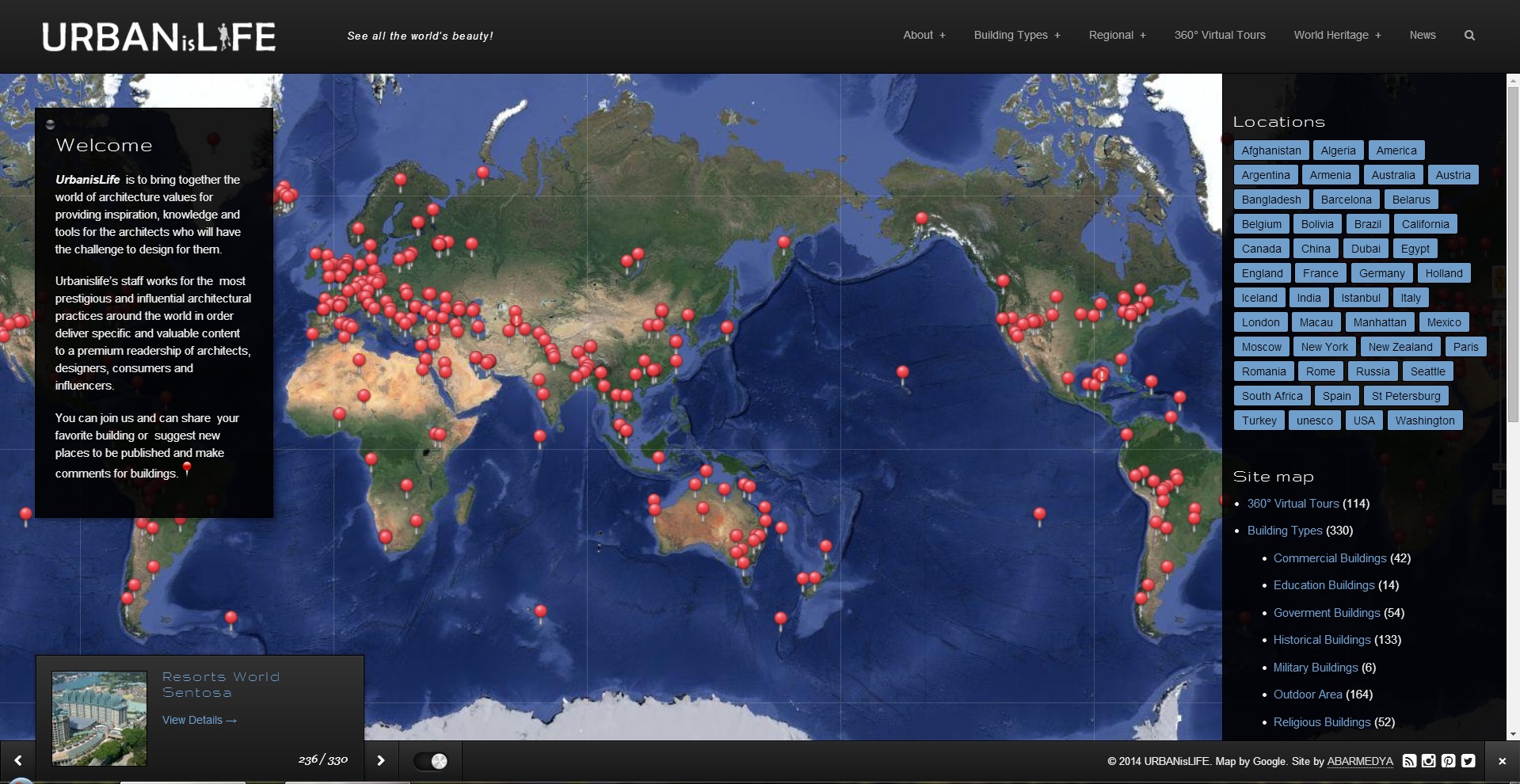
Task: Open the ABARMEDYA footer link
Action: click(1360, 761)
